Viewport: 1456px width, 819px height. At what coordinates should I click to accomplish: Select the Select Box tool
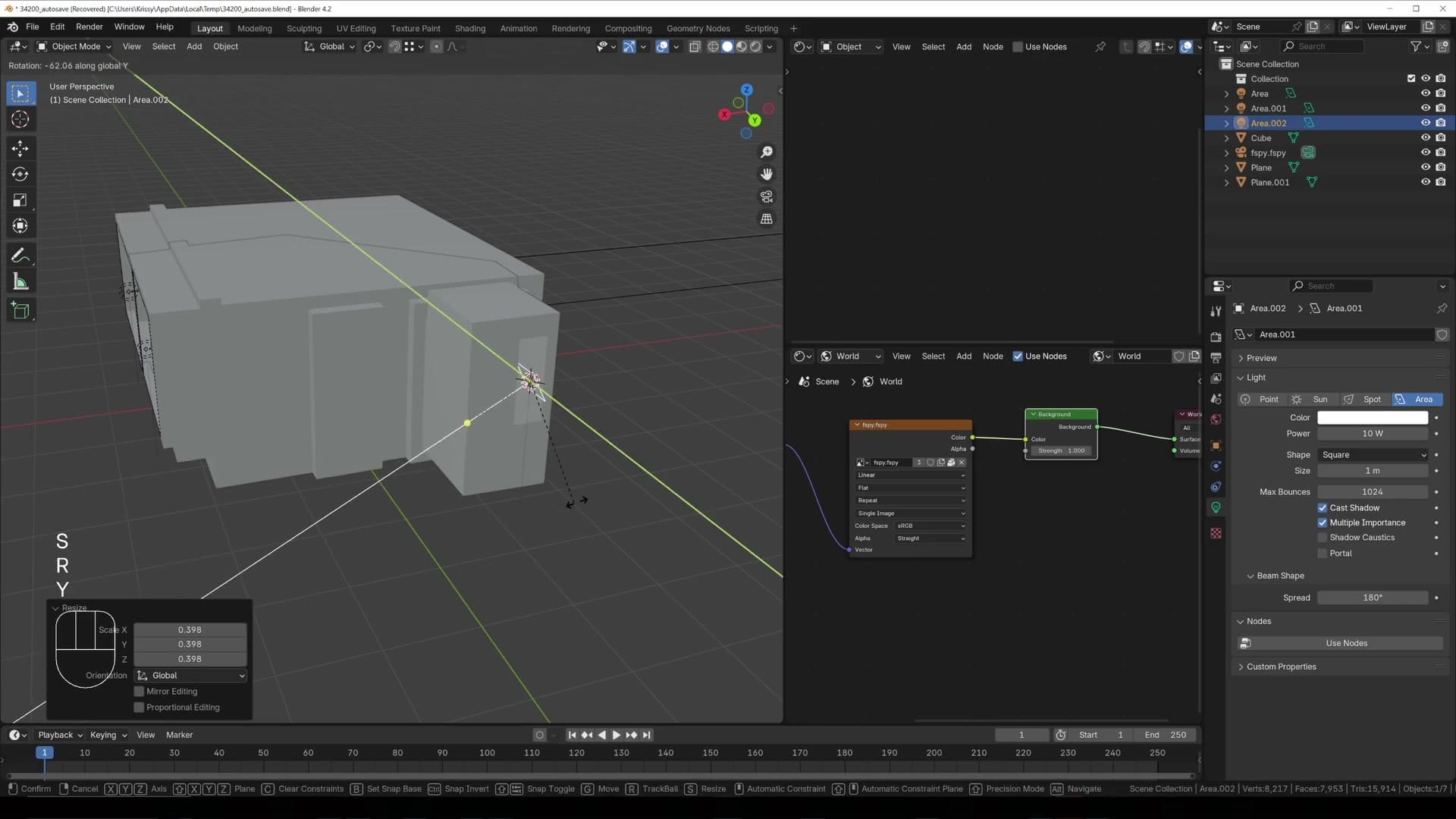20,93
